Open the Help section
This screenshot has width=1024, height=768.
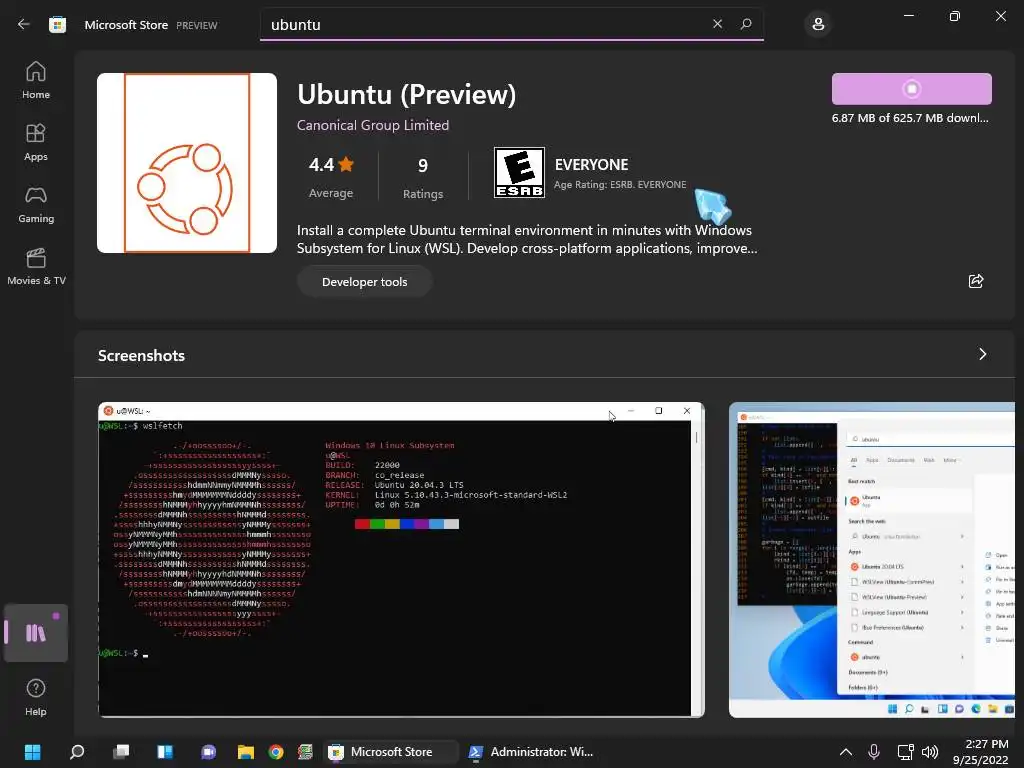tap(36, 697)
